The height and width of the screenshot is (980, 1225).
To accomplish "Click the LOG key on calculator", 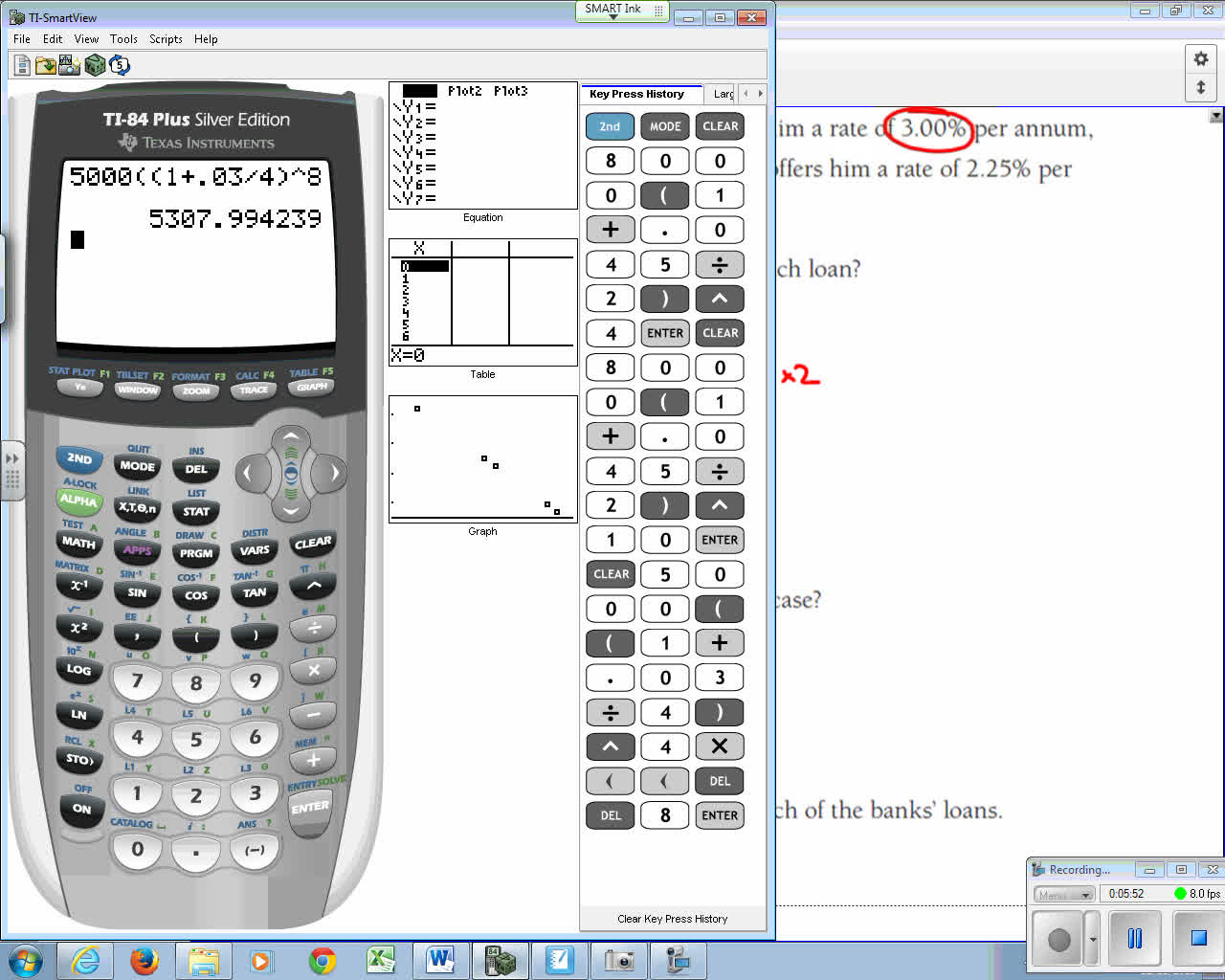I will [x=78, y=670].
